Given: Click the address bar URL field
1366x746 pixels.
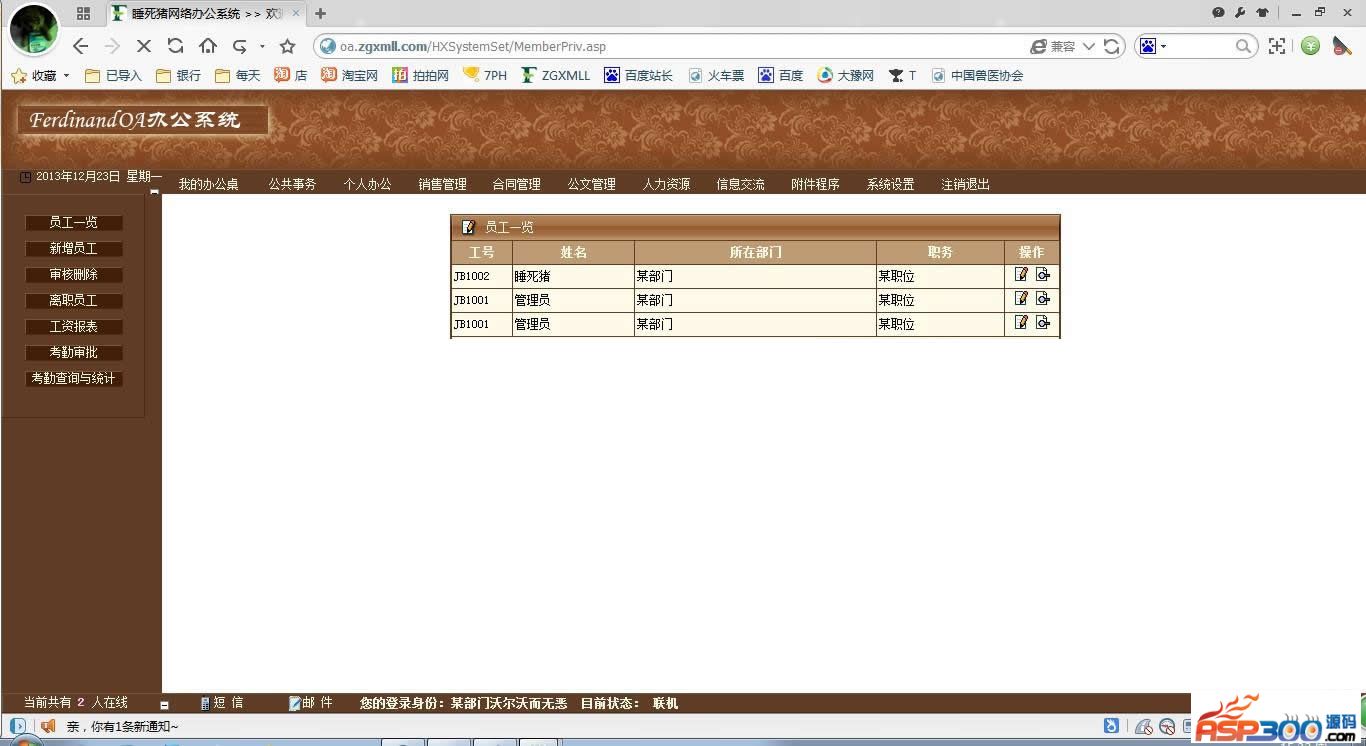Looking at the screenshot, I should click(x=680, y=46).
